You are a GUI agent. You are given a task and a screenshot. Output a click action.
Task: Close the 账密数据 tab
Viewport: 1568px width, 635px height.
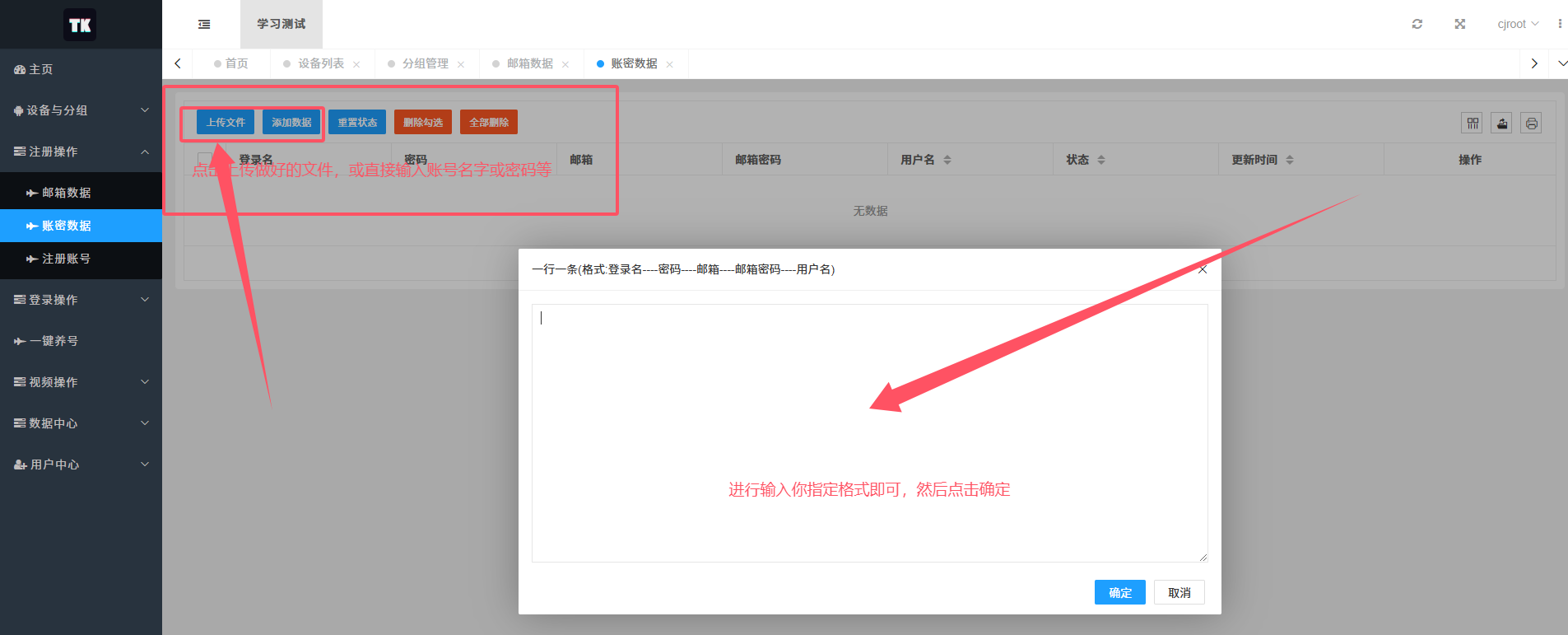670,64
